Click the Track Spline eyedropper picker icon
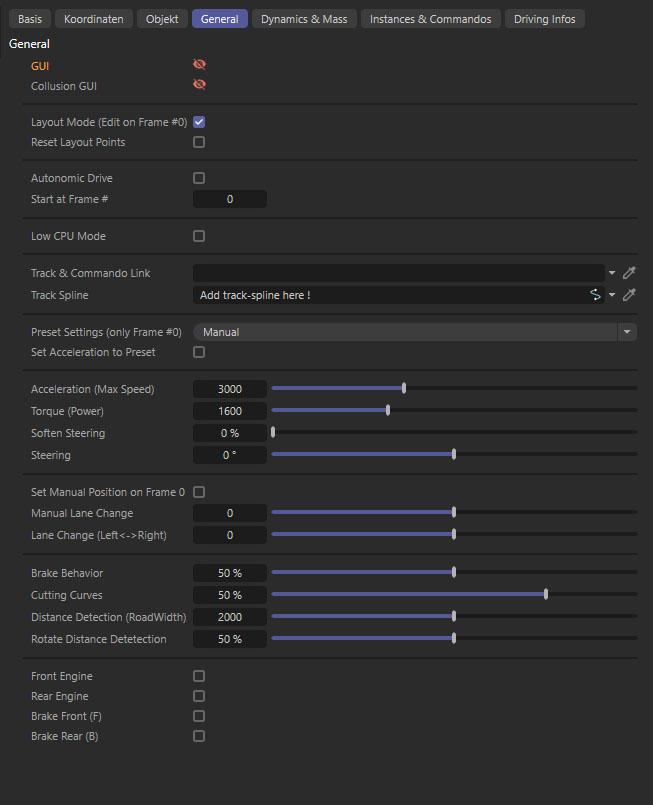Image resolution: width=653 pixels, height=805 pixels. pyautogui.click(x=629, y=295)
